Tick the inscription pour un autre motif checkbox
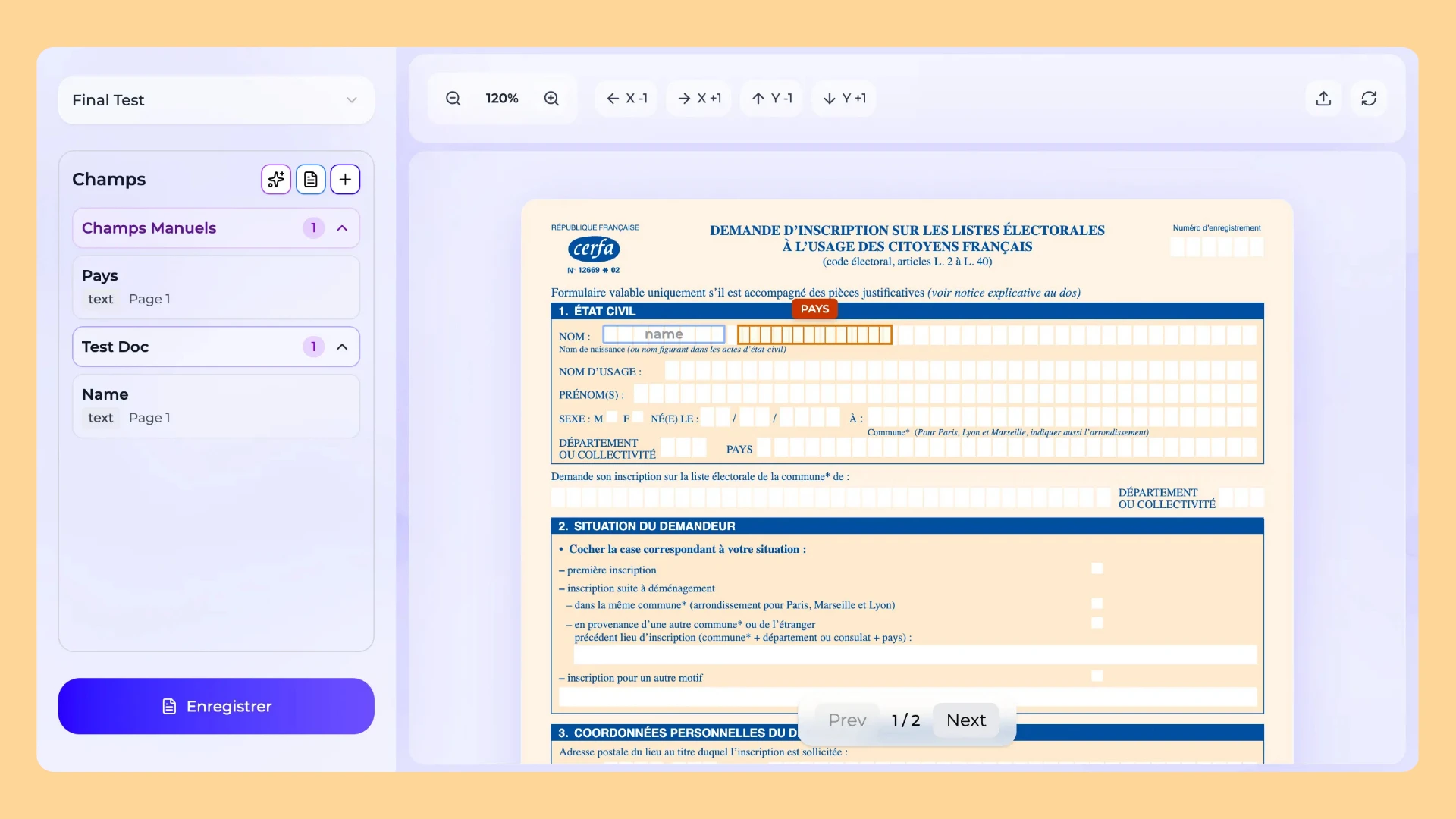1456x819 pixels. coord(1097,676)
